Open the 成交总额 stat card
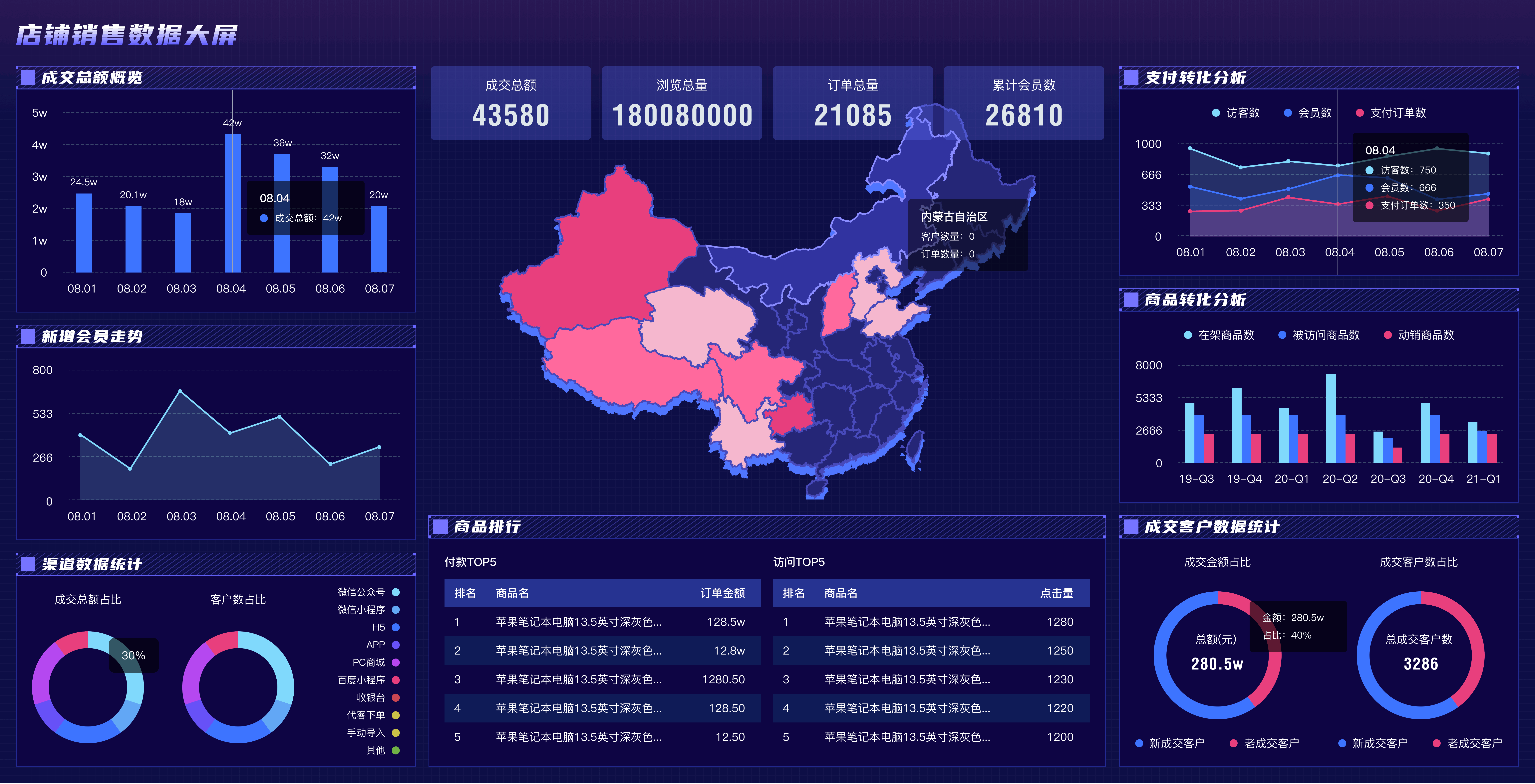Screen dimensions: 1535x784 click(511, 103)
